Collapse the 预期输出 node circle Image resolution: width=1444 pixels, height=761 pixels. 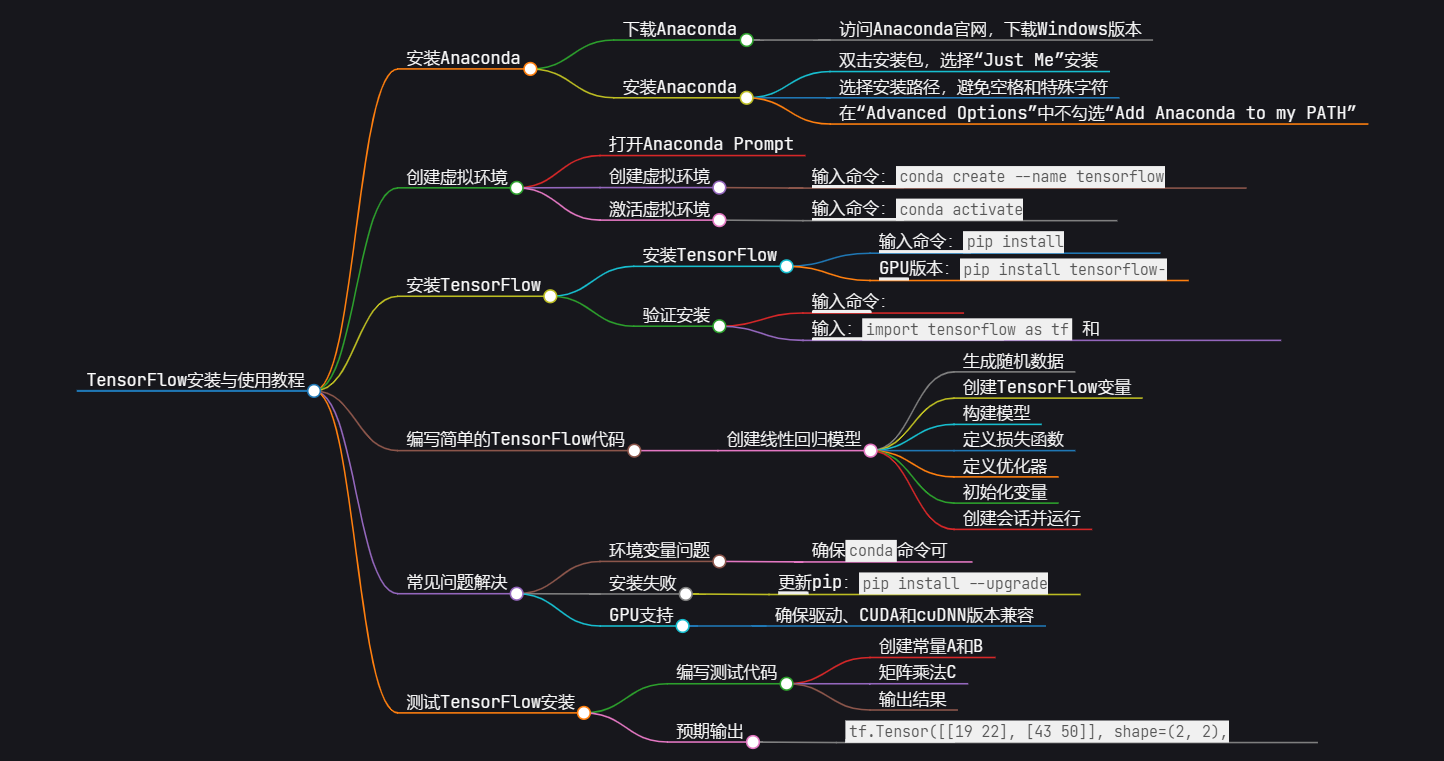[x=753, y=742]
